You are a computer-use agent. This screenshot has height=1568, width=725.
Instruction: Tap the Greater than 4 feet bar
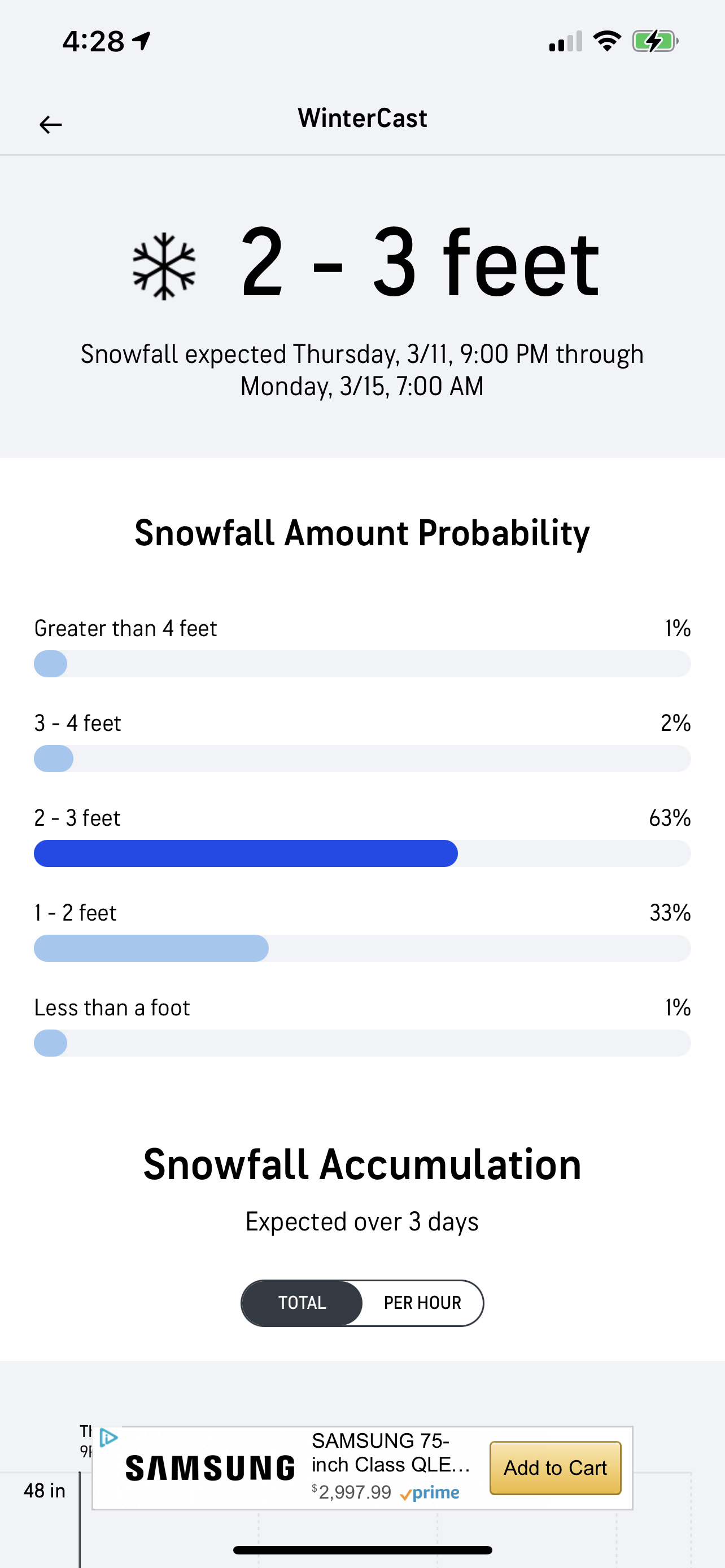(x=362, y=663)
